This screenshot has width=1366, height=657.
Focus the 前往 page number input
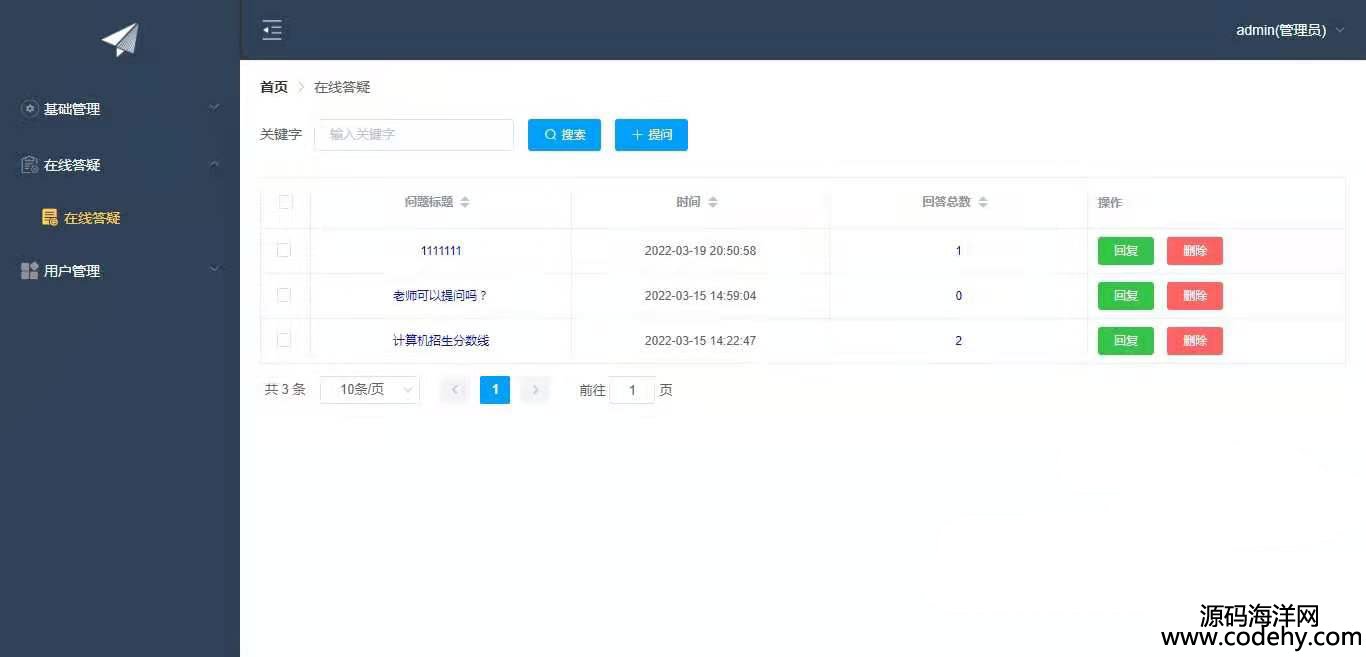(632, 390)
